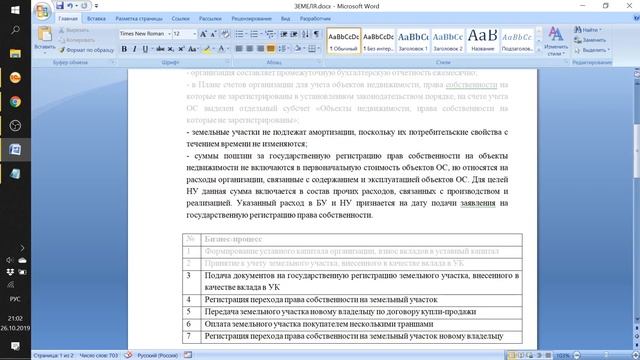This screenshot has width=640, height=360.
Task: Open File Explorer from taskbar
Action: tap(15, 53)
